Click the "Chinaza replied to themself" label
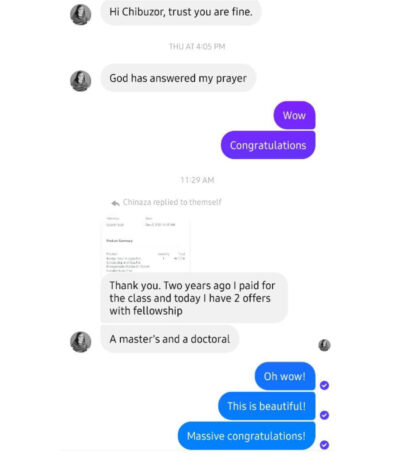The width and height of the screenshot is (413, 455). (172, 202)
